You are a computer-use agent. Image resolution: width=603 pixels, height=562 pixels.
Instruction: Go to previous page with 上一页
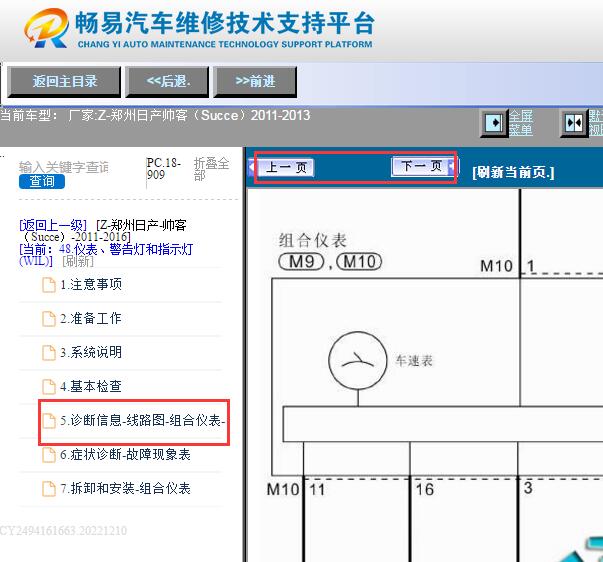click(282, 167)
